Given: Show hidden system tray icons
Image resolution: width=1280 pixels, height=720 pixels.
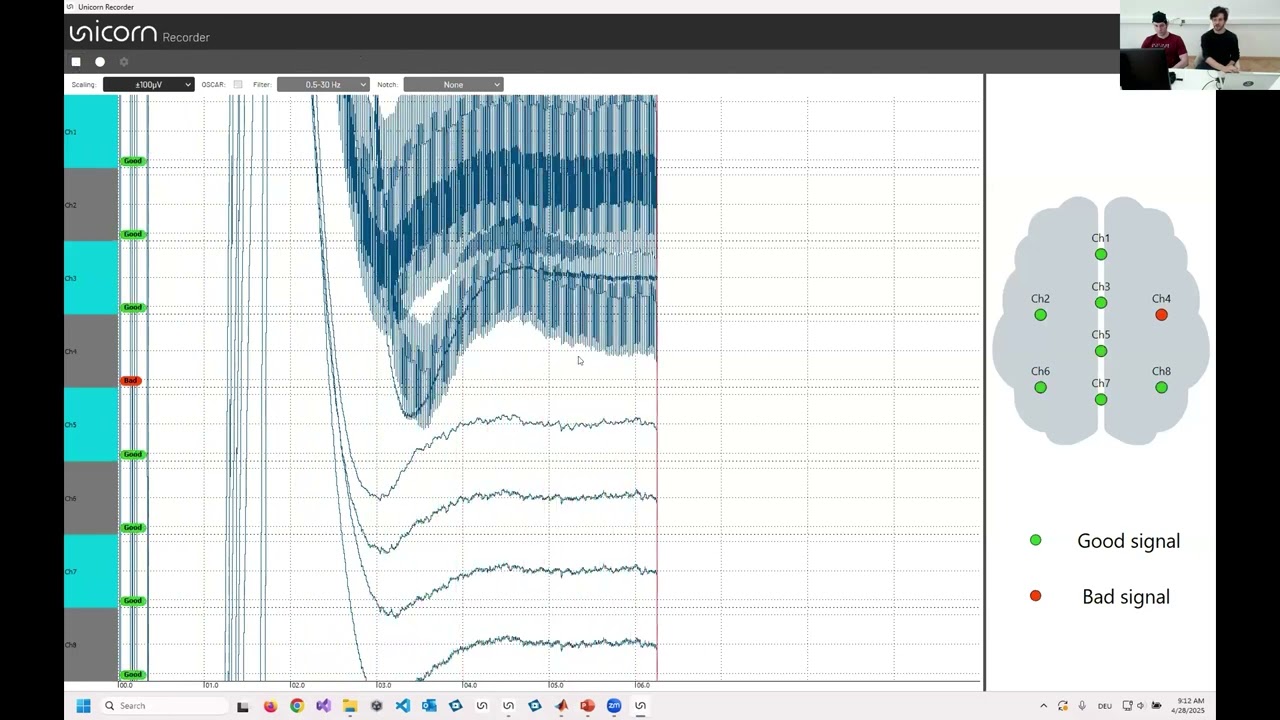Looking at the screenshot, I should point(1043,706).
